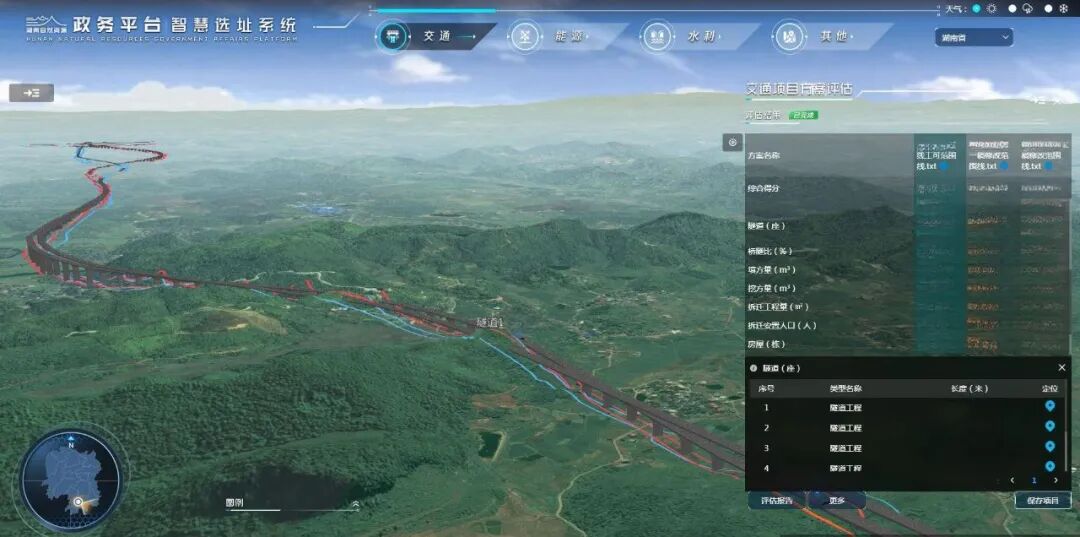1080x537 pixels.
Task: Click the 保存项目 (save project) button
Action: 1042,501
